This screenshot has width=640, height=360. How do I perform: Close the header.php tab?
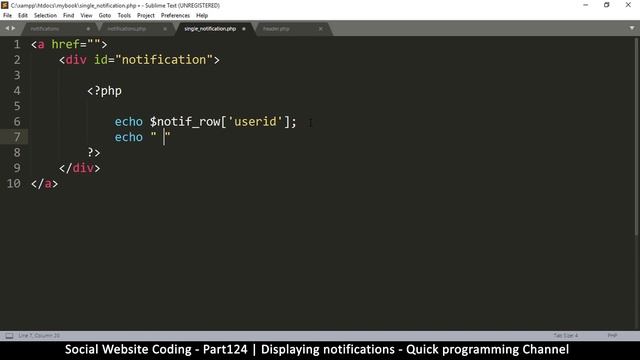pos(321,29)
